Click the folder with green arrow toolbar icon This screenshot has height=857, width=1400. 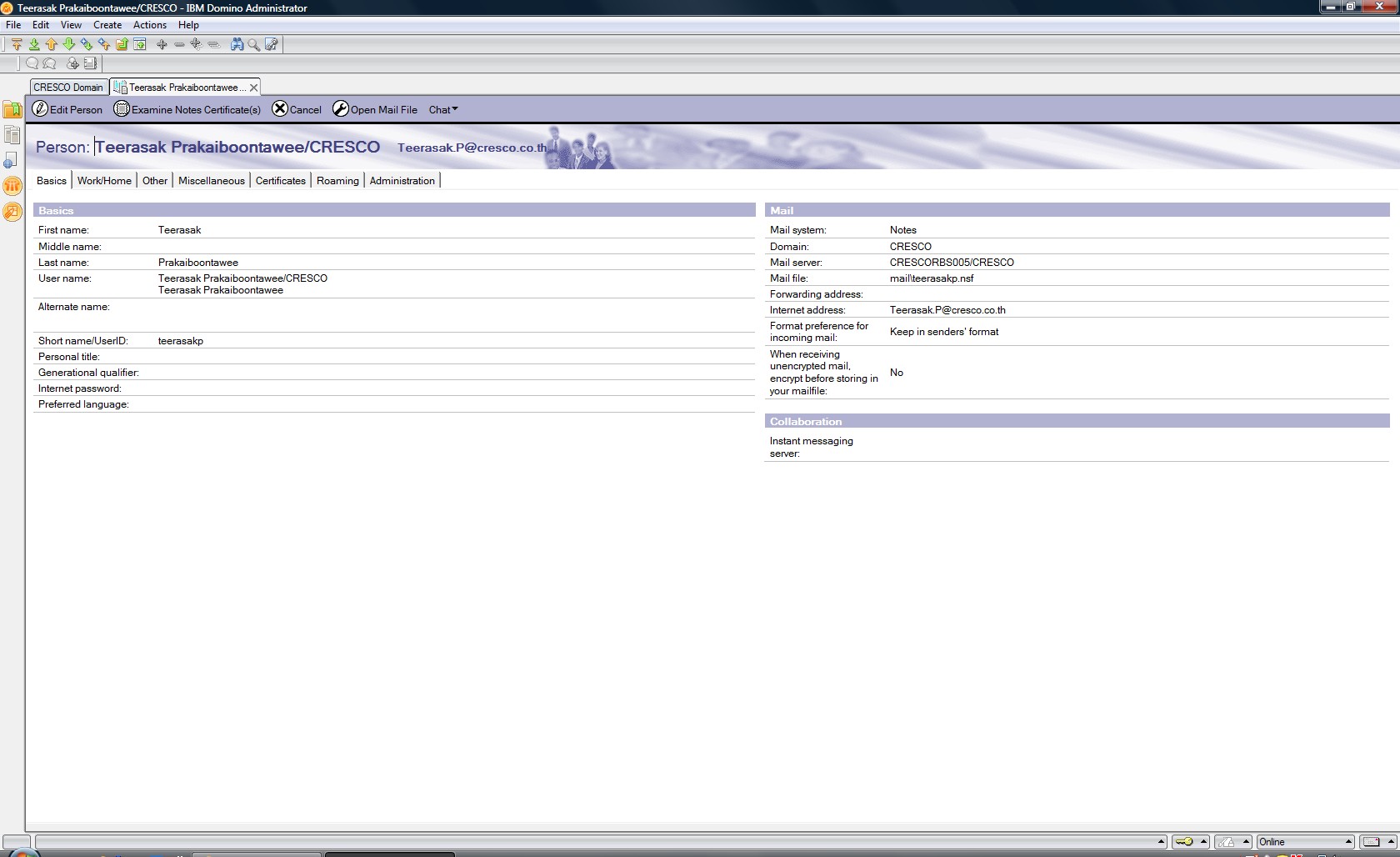tap(122, 44)
